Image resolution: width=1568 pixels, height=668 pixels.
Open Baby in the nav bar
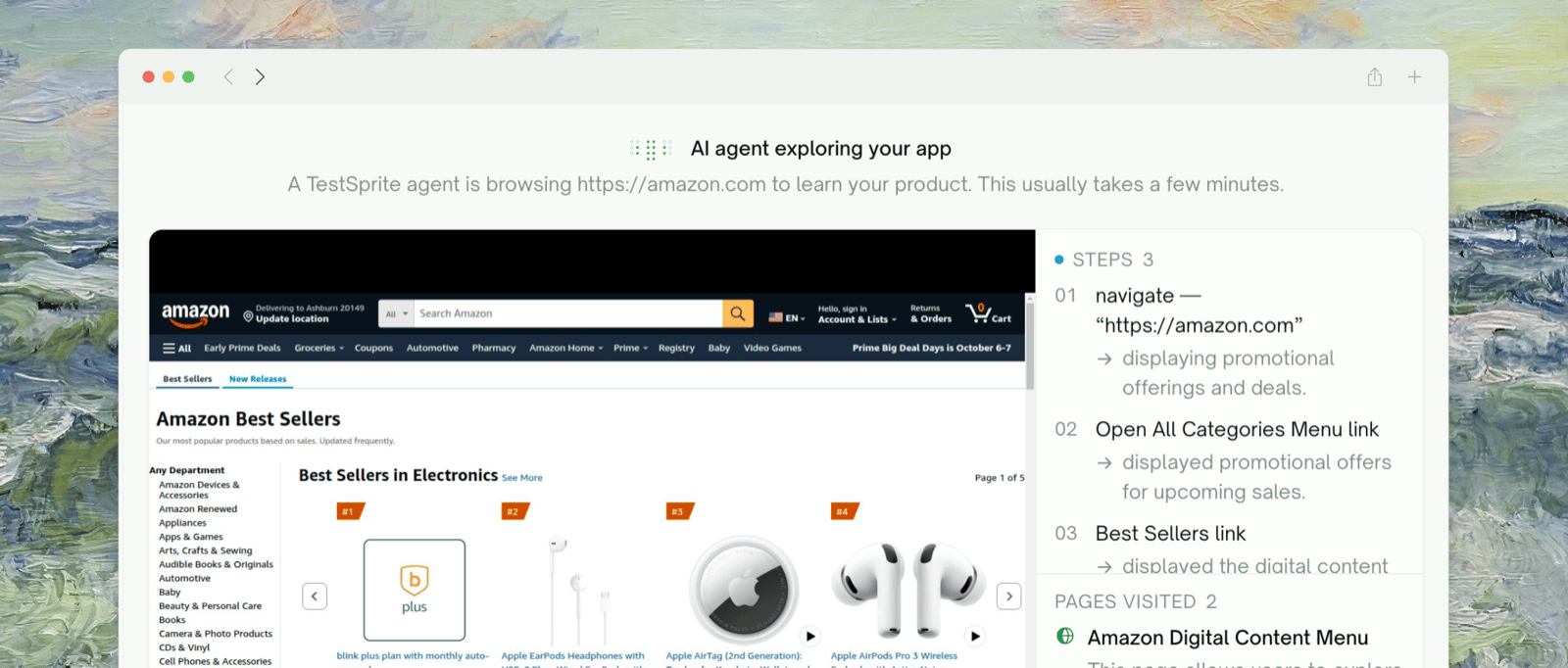pos(719,348)
